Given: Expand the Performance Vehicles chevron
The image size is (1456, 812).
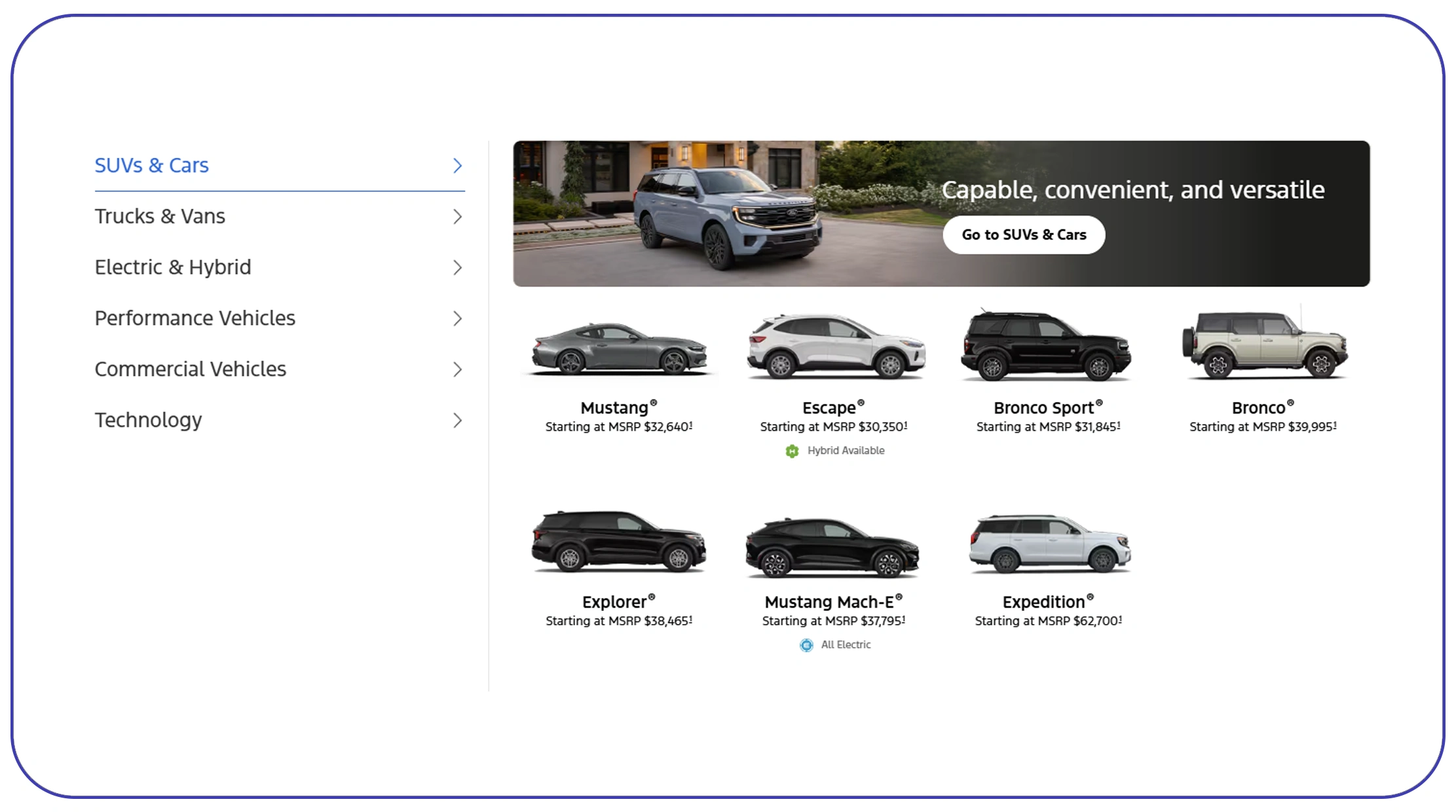Looking at the screenshot, I should coord(457,318).
